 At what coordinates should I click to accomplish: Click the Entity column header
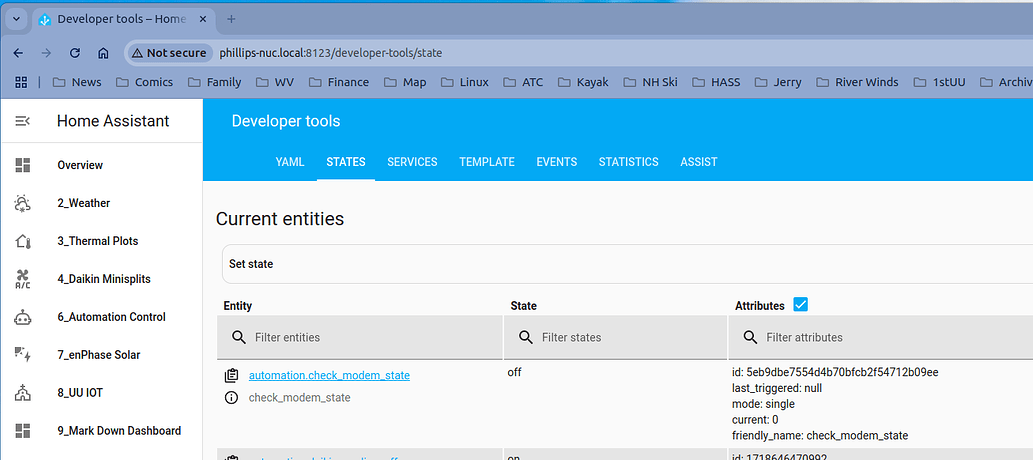point(238,306)
